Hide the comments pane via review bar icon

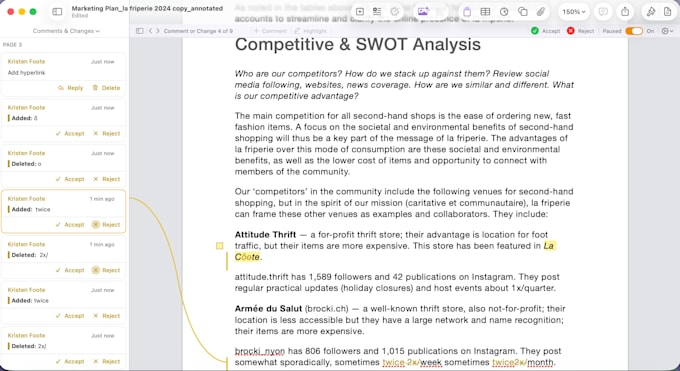point(139,31)
